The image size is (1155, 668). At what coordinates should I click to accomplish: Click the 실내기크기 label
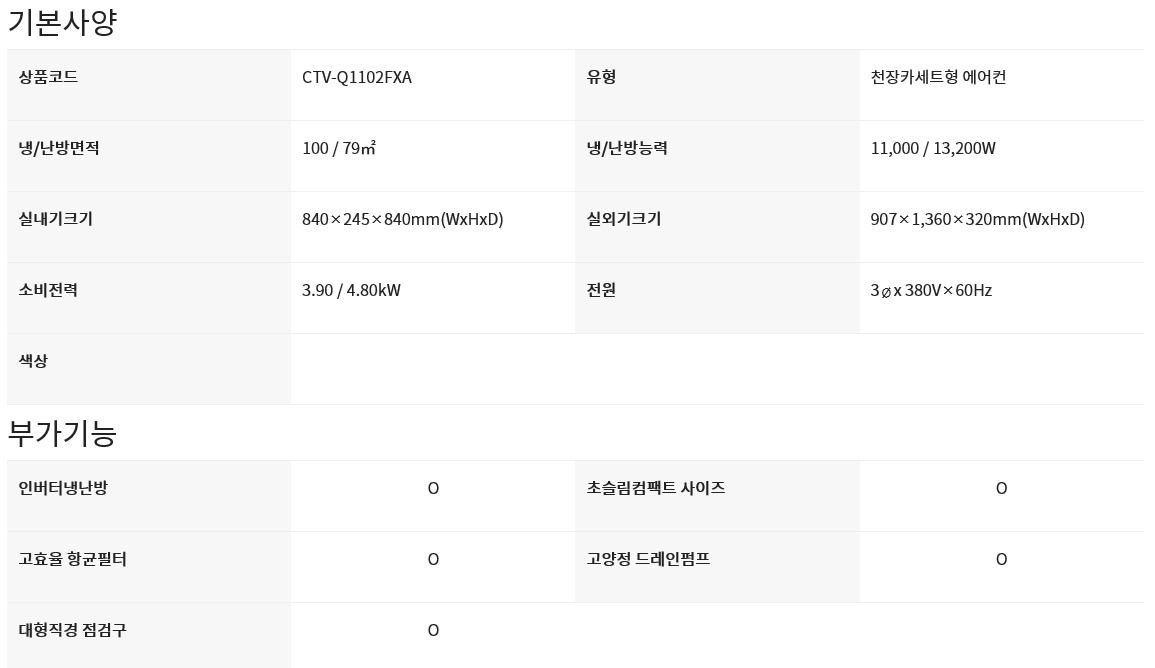pos(56,220)
